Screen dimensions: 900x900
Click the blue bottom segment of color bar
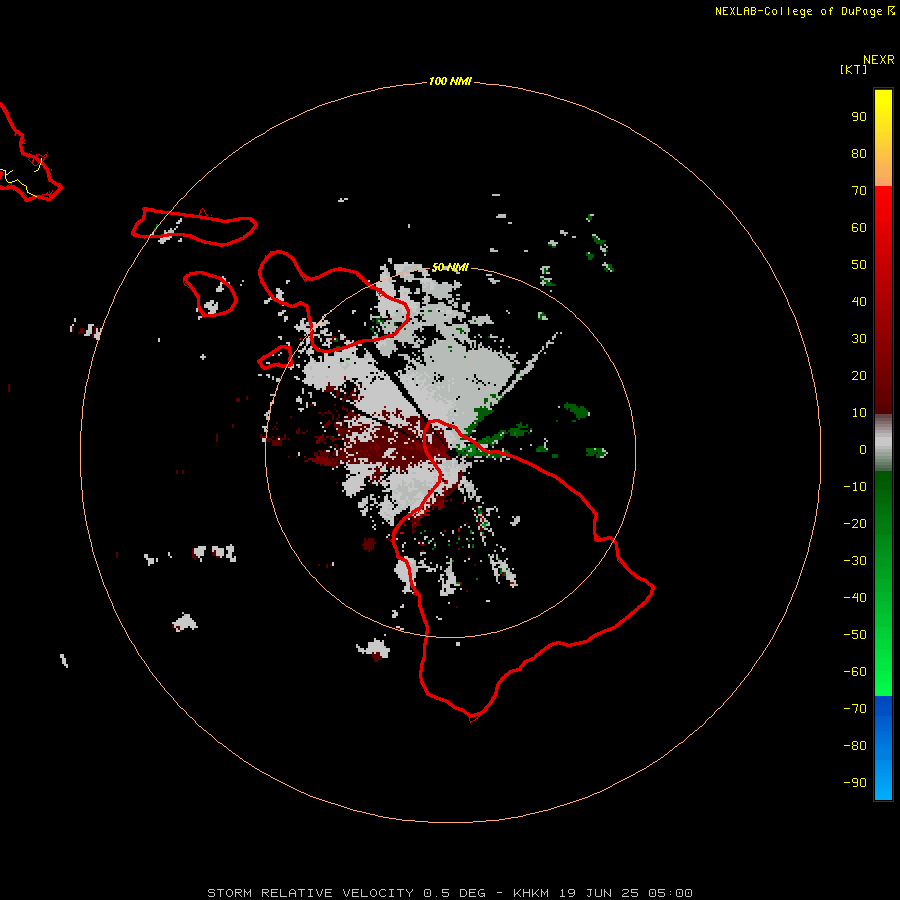click(x=883, y=748)
